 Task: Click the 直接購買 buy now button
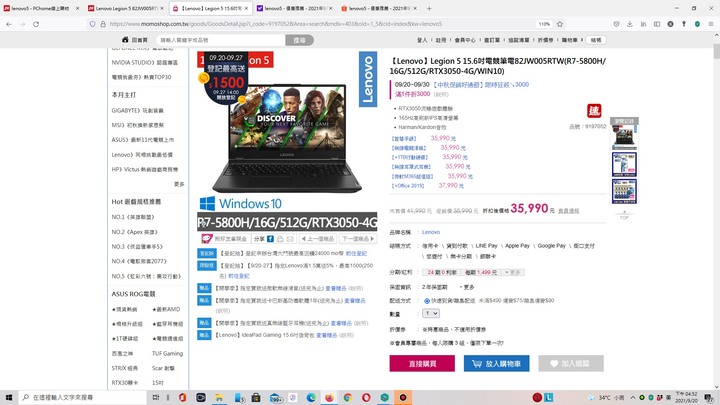422,363
